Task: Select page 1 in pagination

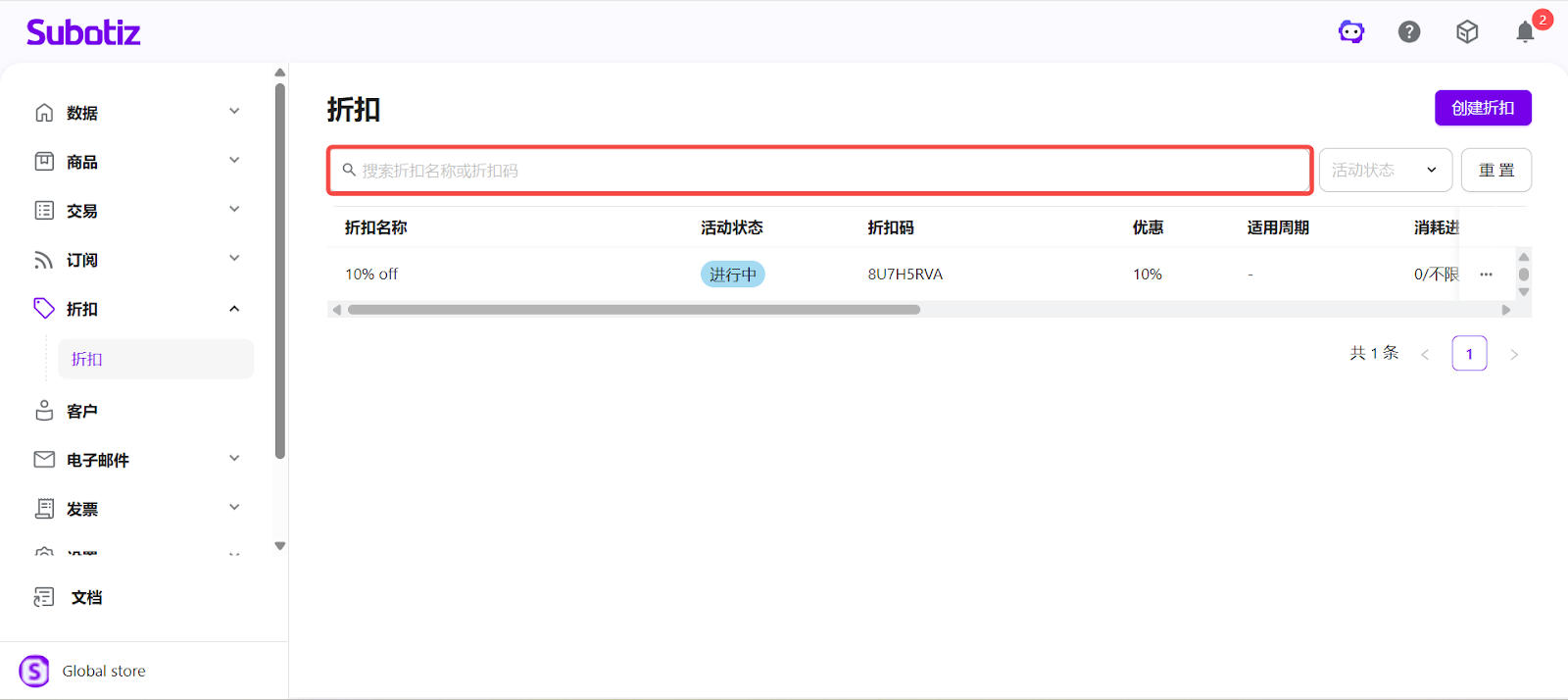Action: pos(1469,354)
